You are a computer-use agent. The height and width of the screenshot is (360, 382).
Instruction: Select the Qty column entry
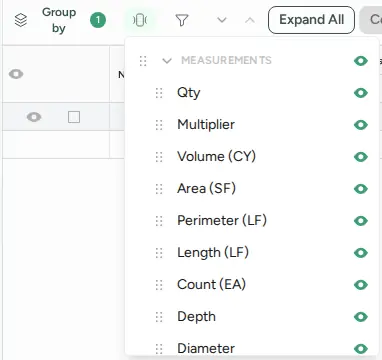point(189,93)
